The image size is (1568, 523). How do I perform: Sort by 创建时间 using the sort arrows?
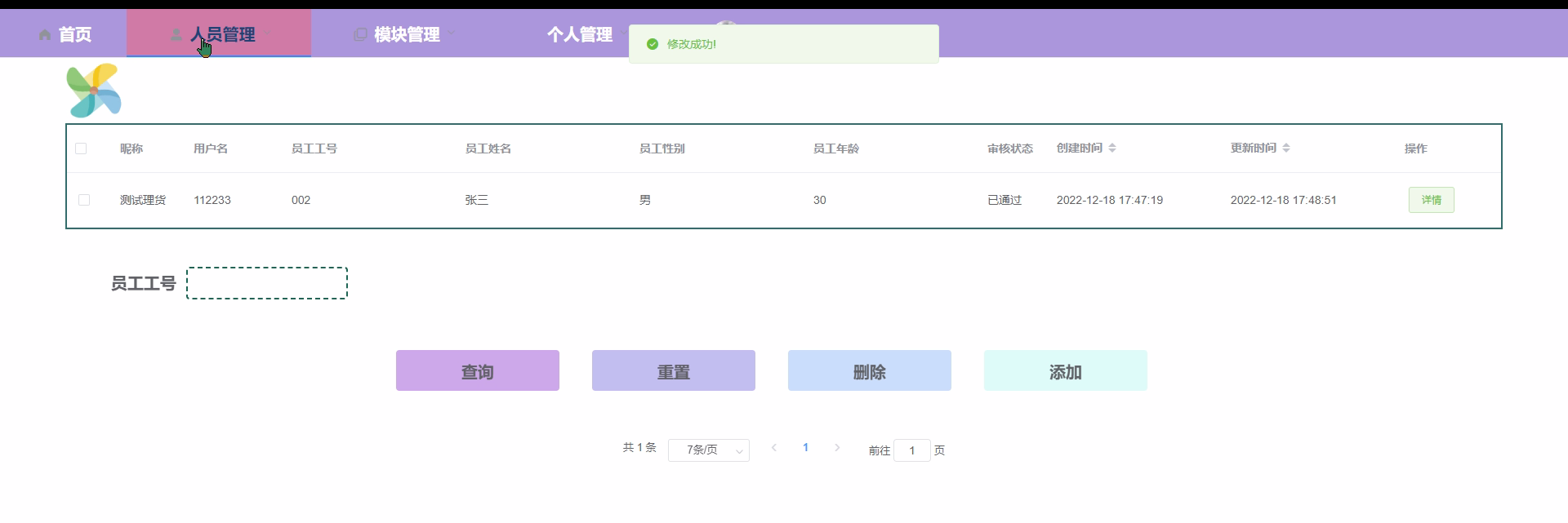pyautogui.click(x=1112, y=148)
